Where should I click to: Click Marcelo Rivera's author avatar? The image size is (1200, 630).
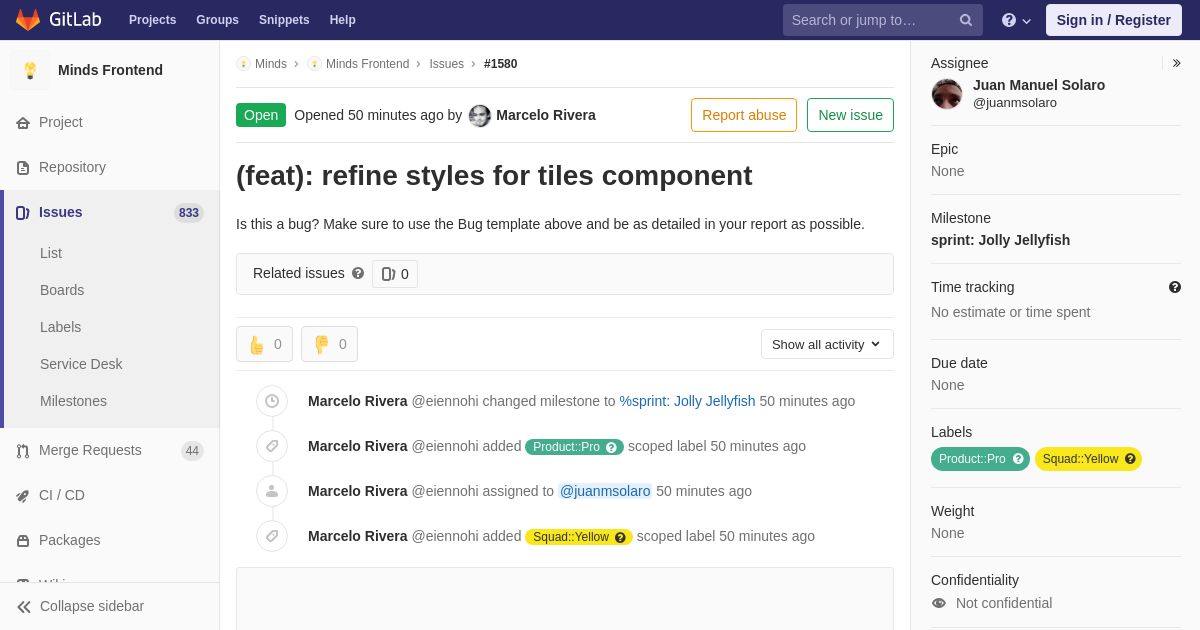480,115
